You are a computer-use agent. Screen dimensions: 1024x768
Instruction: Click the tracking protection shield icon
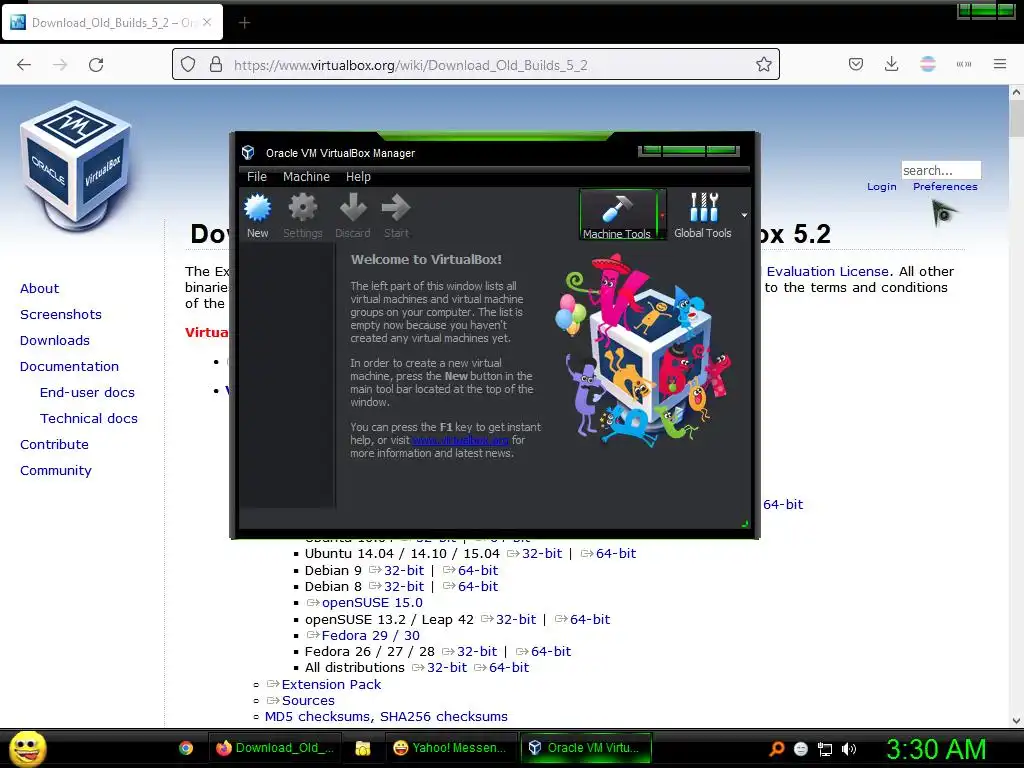(x=188, y=65)
